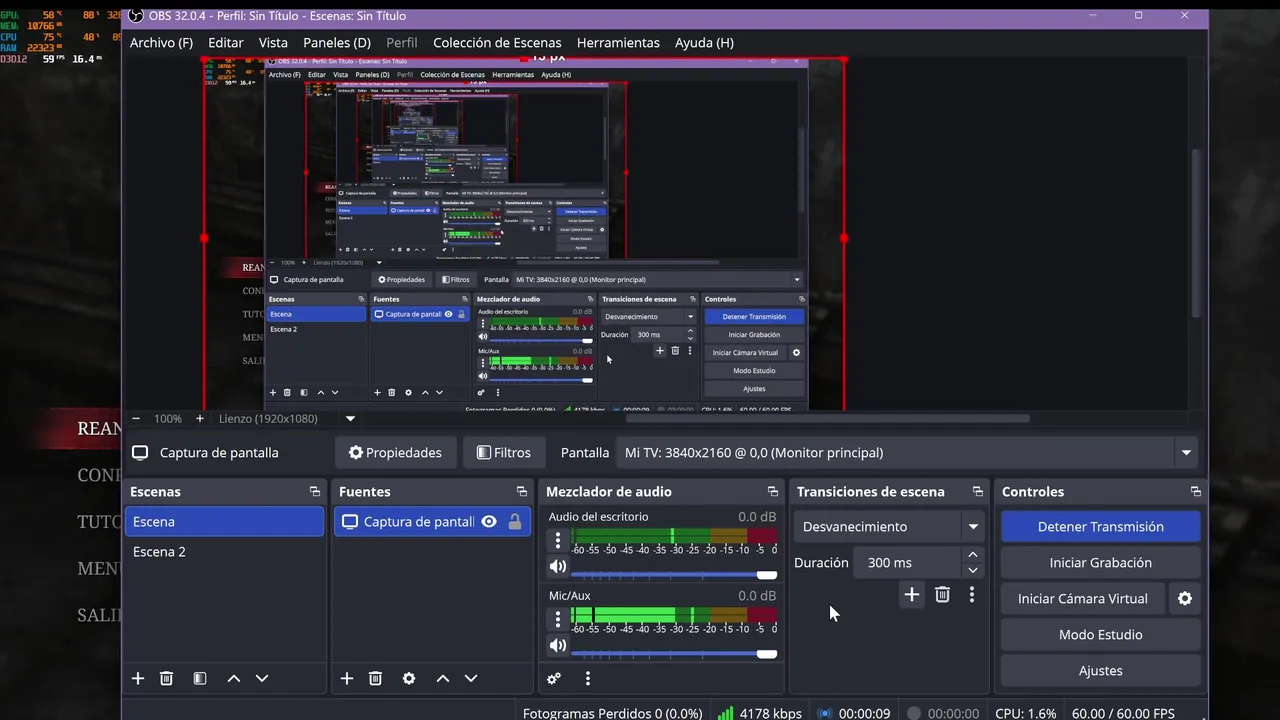Screen dimensions: 1280x720
Task: Click Iniciar Cámara Virtual button
Action: click(1083, 599)
